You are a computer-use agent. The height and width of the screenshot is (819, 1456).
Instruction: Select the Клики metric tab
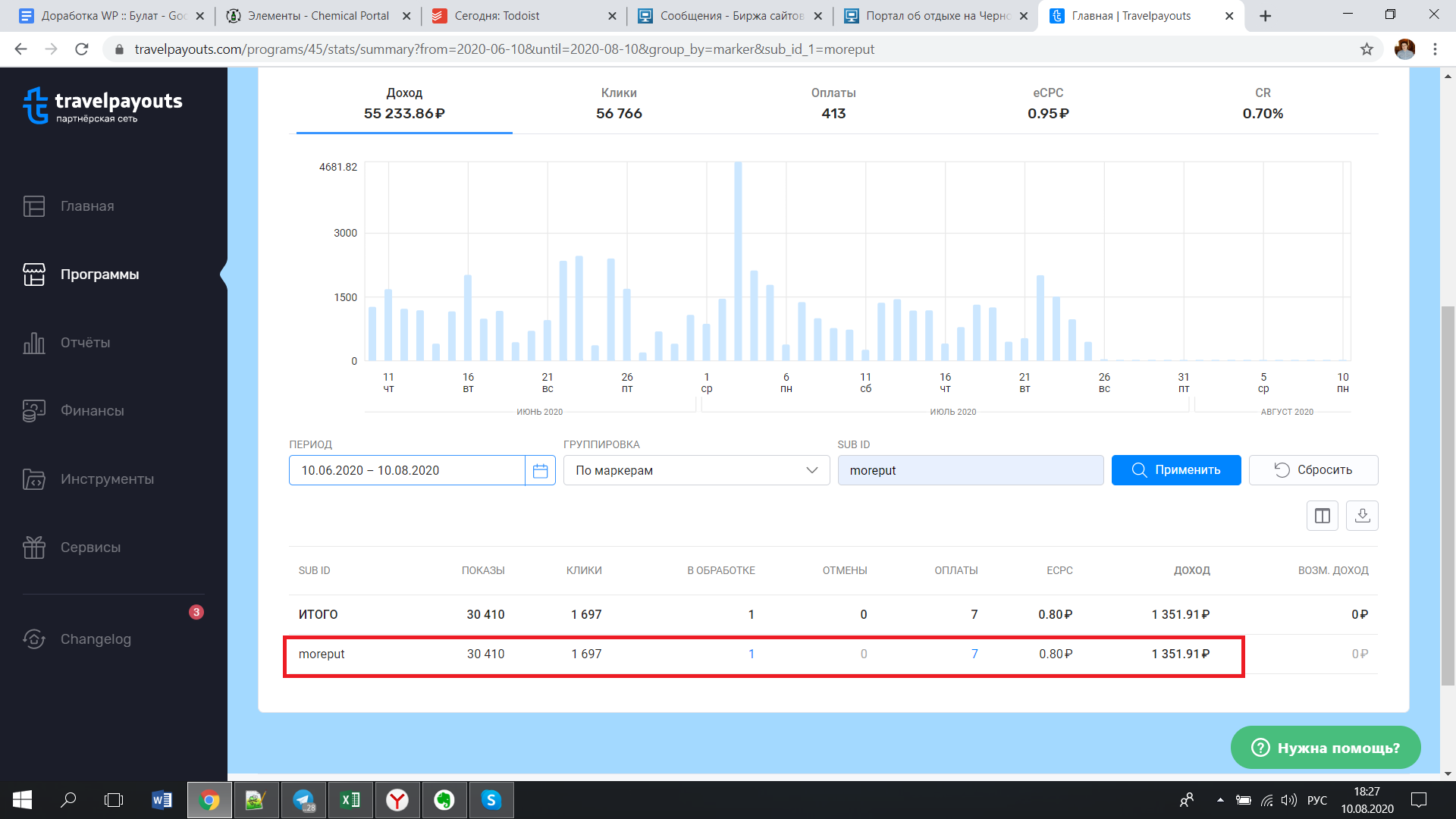618,104
